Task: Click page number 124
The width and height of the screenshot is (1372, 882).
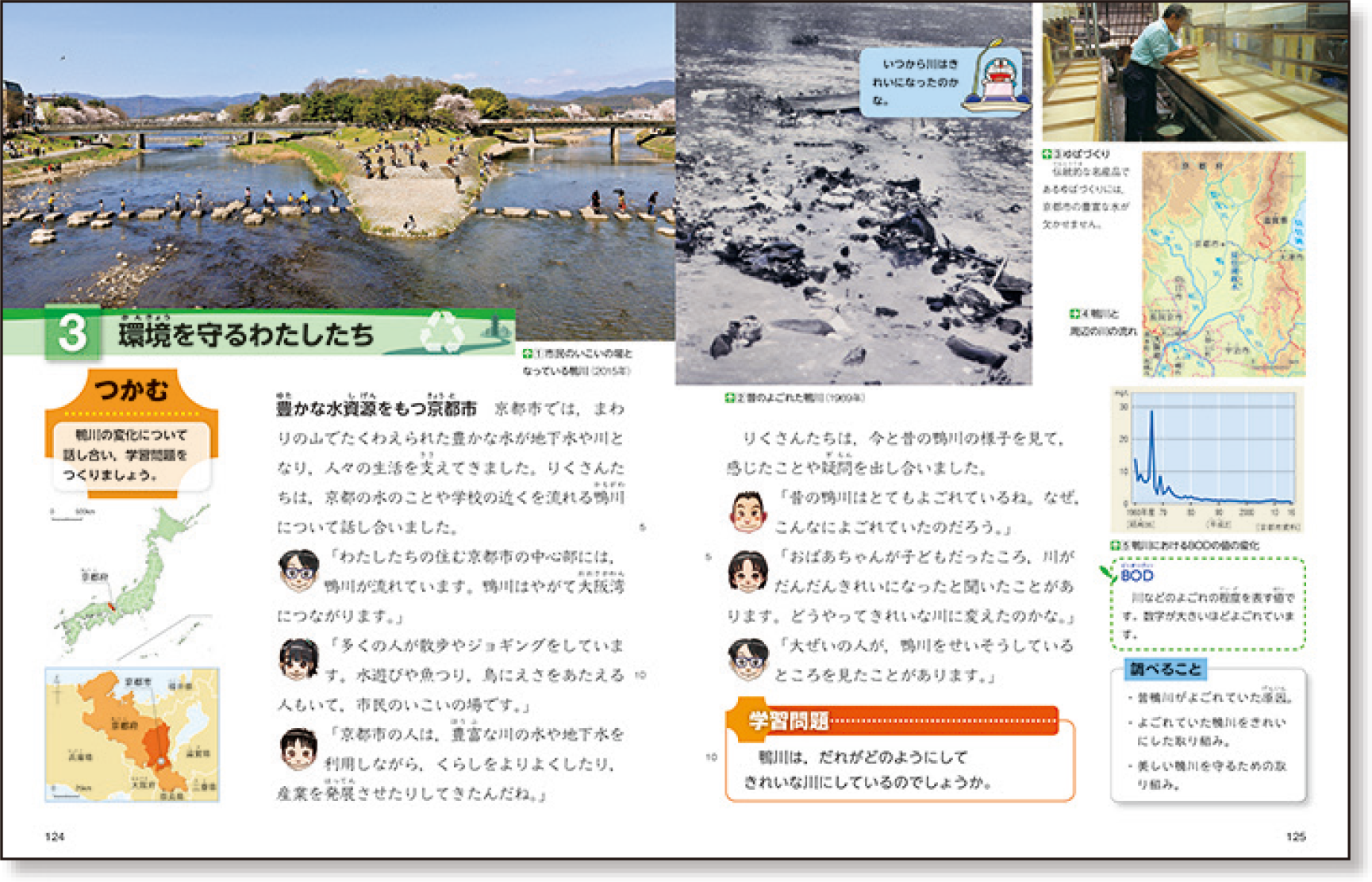Action: tap(54, 836)
